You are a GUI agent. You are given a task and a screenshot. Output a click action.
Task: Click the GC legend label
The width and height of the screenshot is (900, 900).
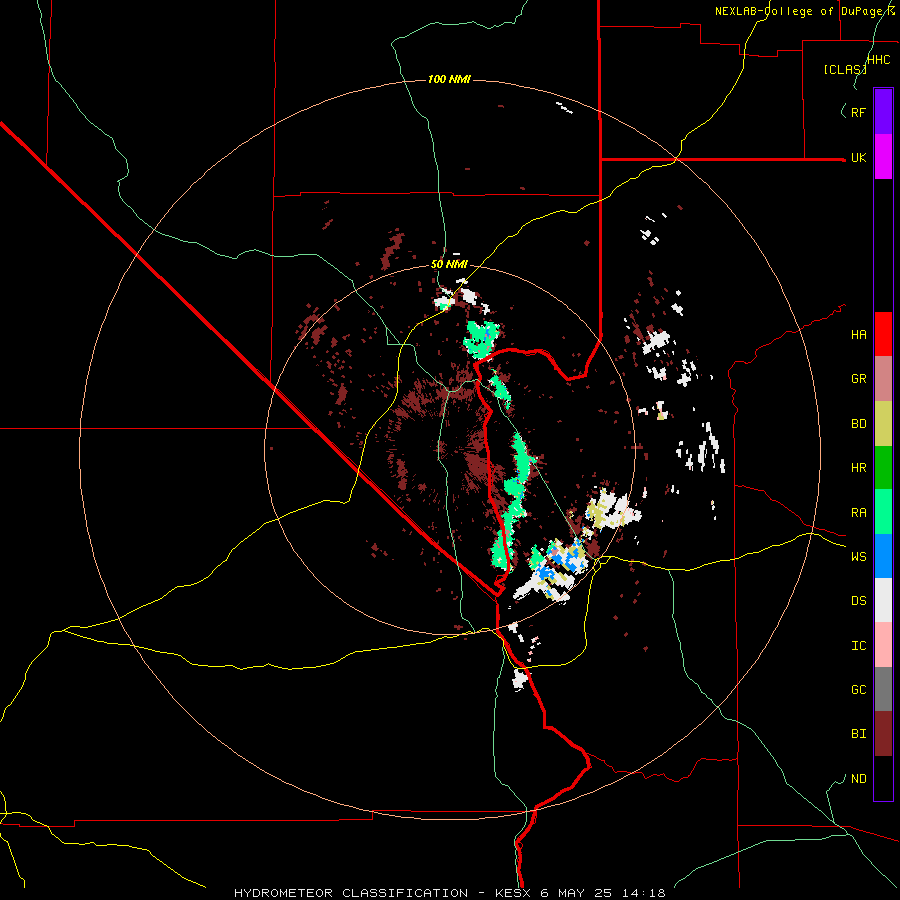point(858,690)
